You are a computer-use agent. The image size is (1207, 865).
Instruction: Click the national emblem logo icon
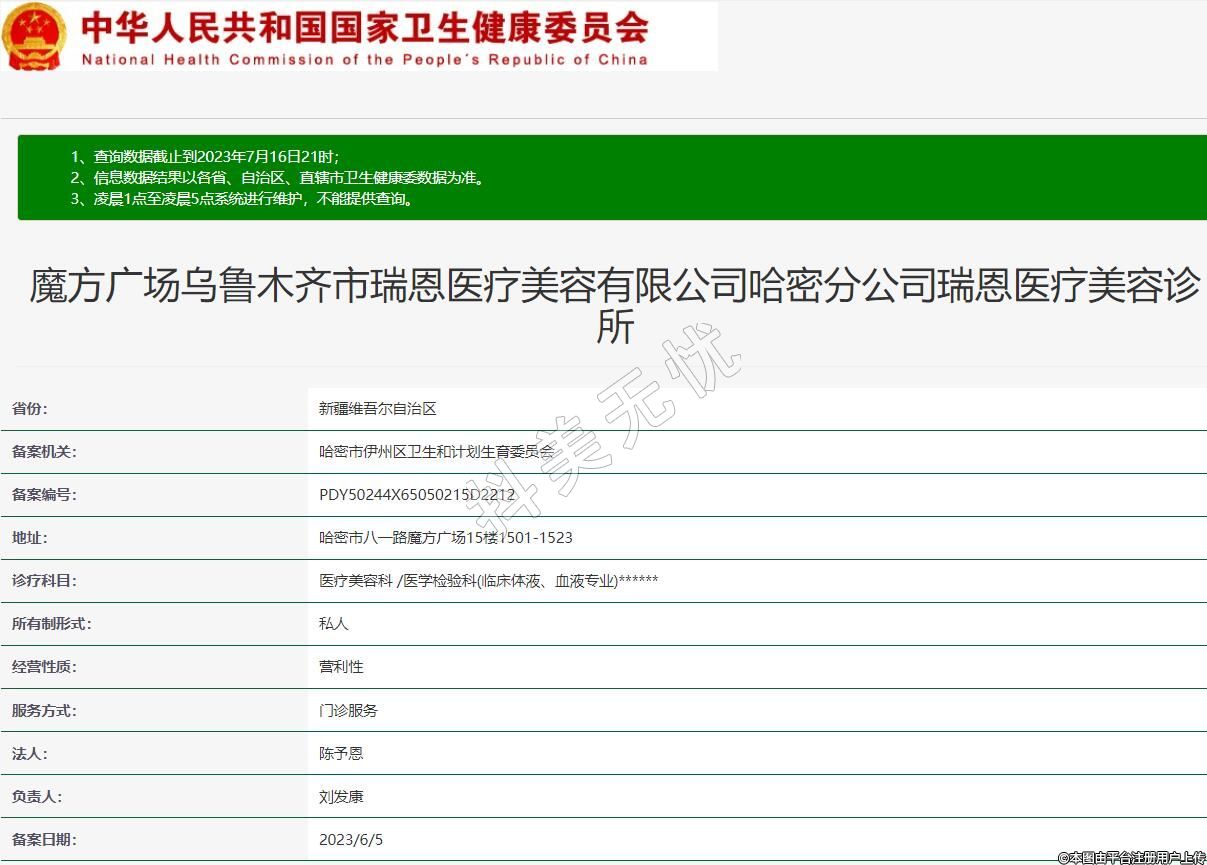(33, 37)
